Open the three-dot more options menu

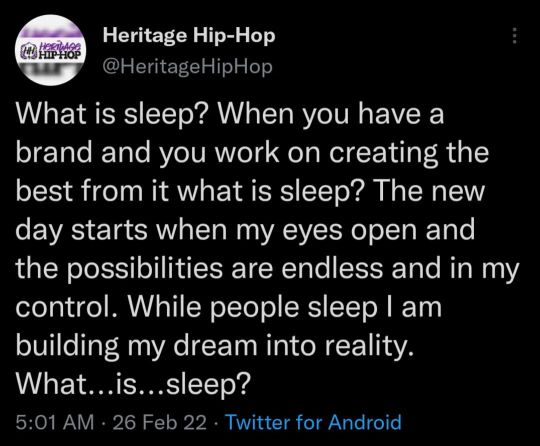(x=514, y=36)
